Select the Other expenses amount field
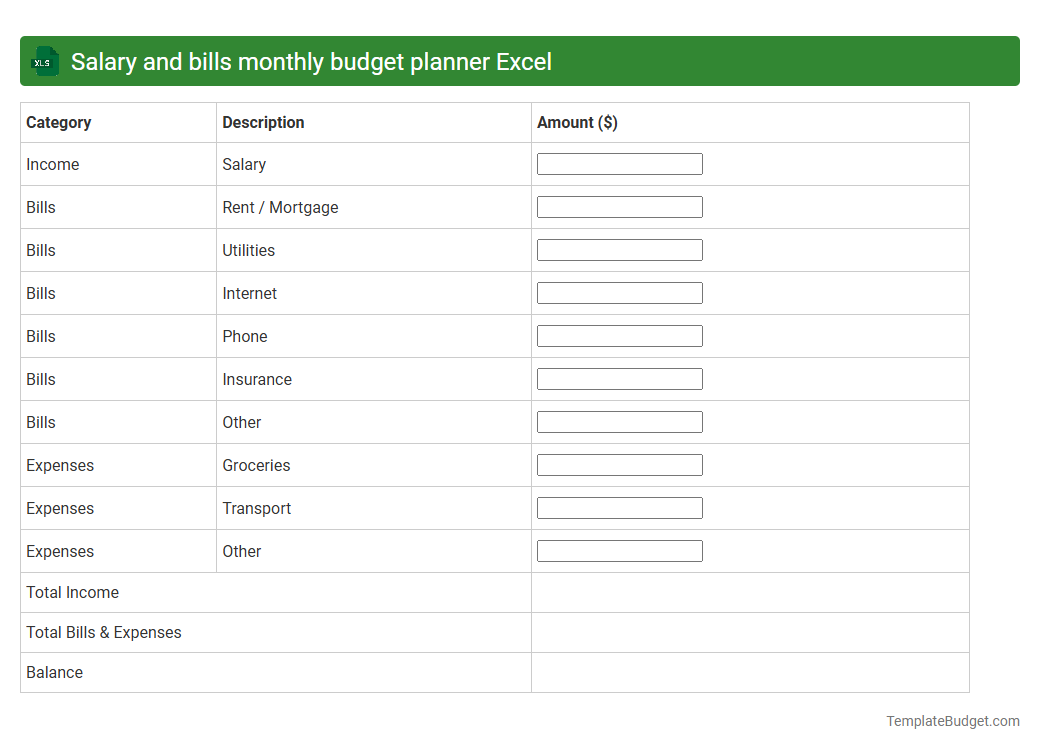The width and height of the screenshot is (1040, 750). coord(619,550)
